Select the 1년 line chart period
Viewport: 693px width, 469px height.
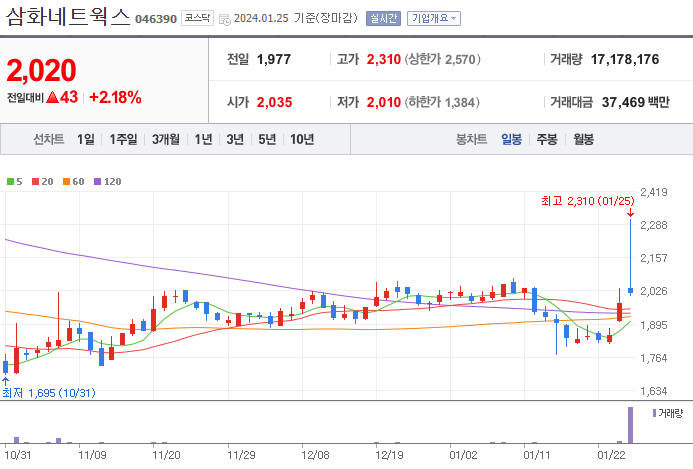click(x=203, y=140)
